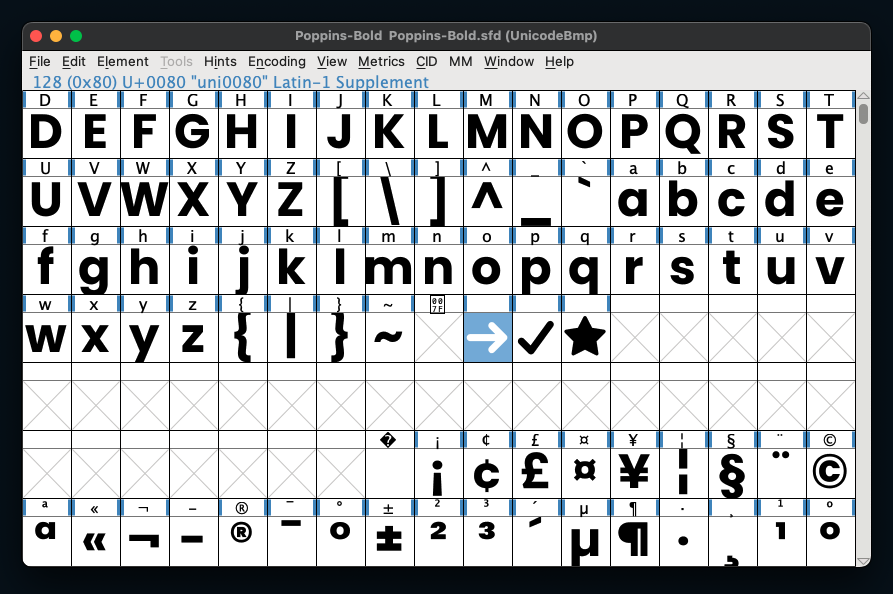Select the superscript three glyph
The height and width of the screenshot is (594, 893).
pyautogui.click(x=488, y=541)
